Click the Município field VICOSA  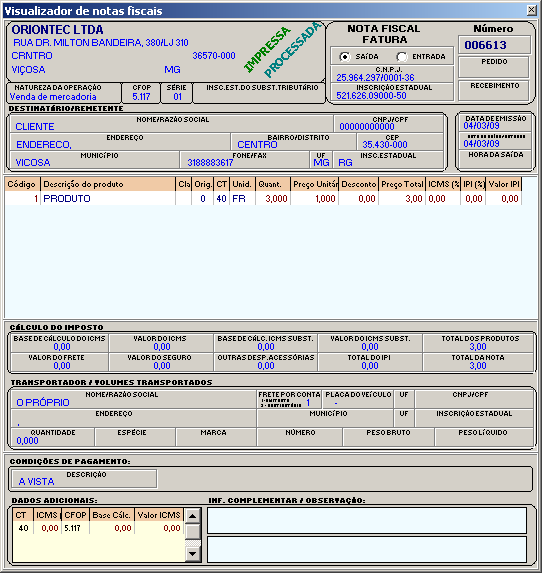[94, 159]
